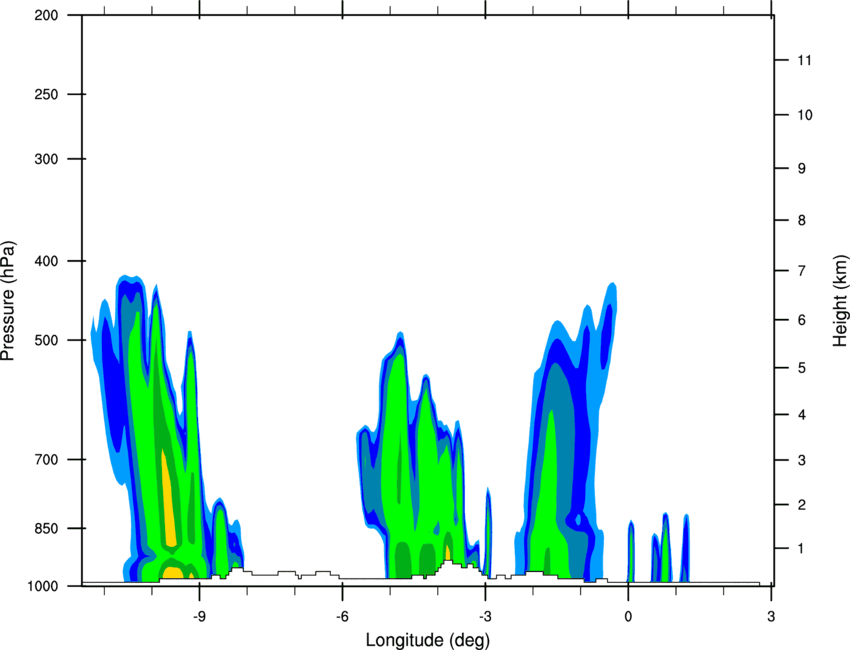Screen dimensions: 850x650
Task: Click the 850 pressure tick label
Action: point(46,528)
